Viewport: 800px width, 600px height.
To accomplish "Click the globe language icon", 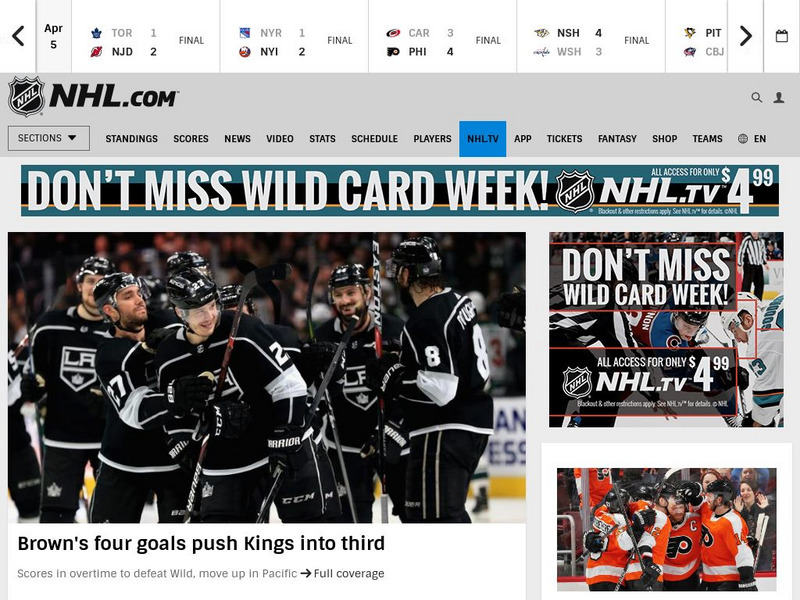I will coord(743,139).
